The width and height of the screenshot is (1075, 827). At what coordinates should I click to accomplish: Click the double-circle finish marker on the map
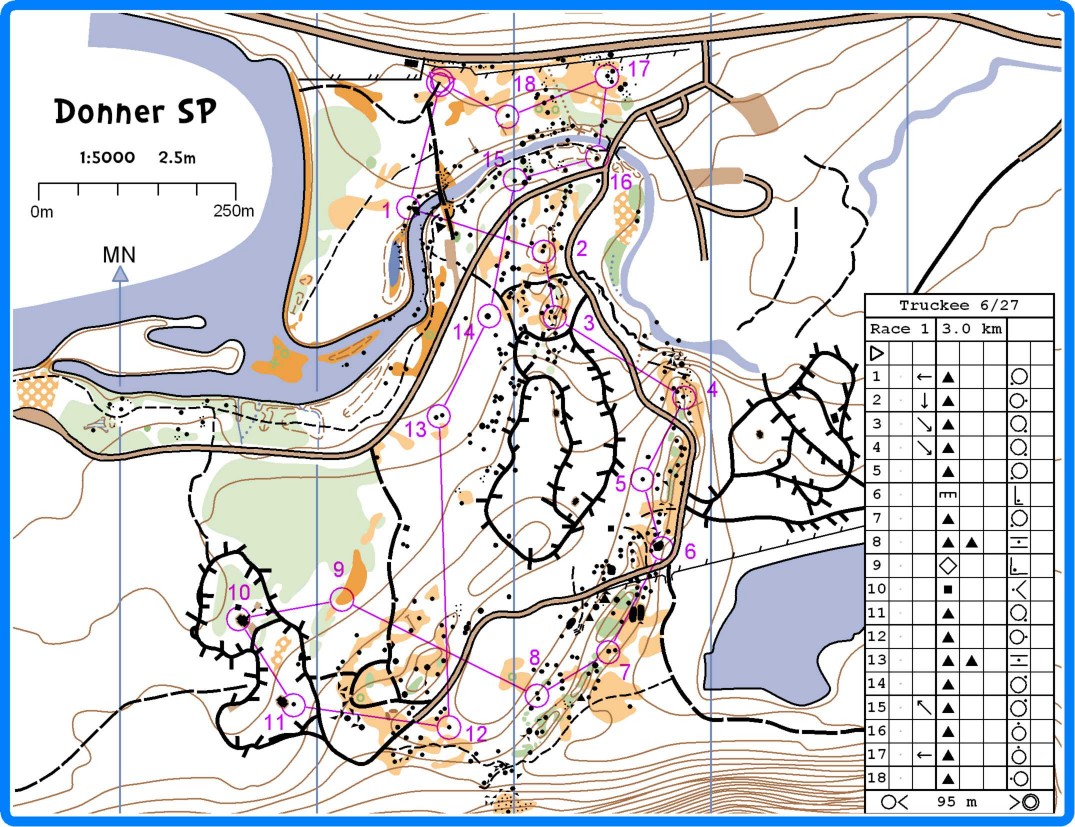[x=440, y=84]
